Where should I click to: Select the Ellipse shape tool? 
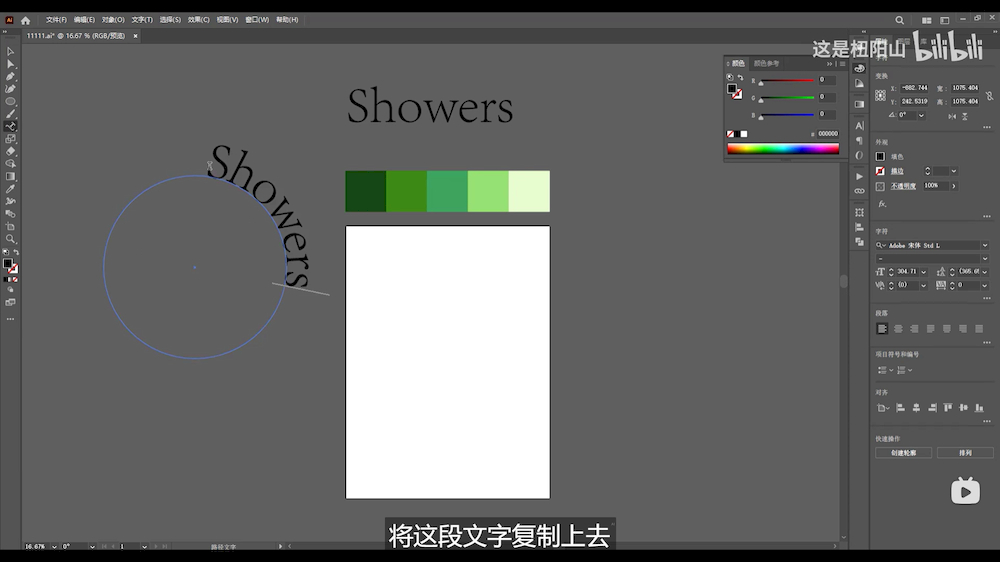pos(10,101)
